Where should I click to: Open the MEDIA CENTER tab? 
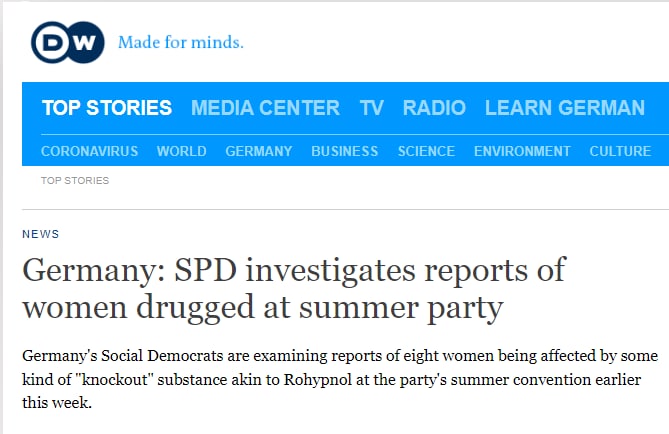[x=265, y=108]
